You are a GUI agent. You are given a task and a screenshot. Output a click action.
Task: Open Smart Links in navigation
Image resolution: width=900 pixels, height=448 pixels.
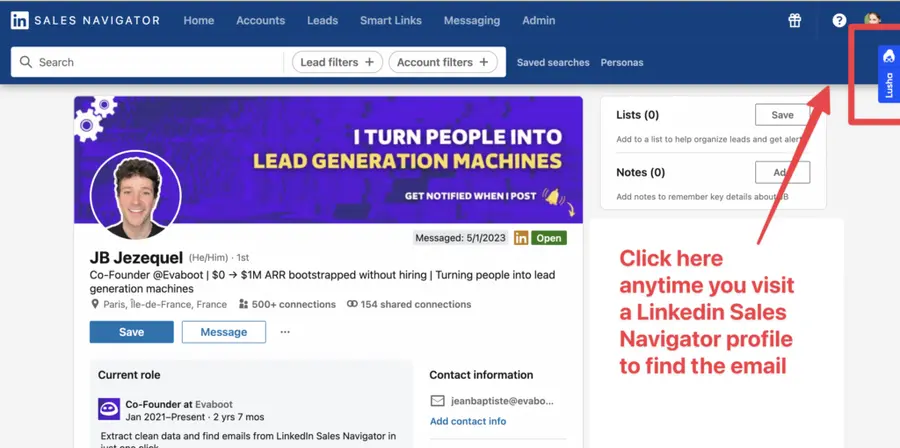pyautogui.click(x=391, y=21)
